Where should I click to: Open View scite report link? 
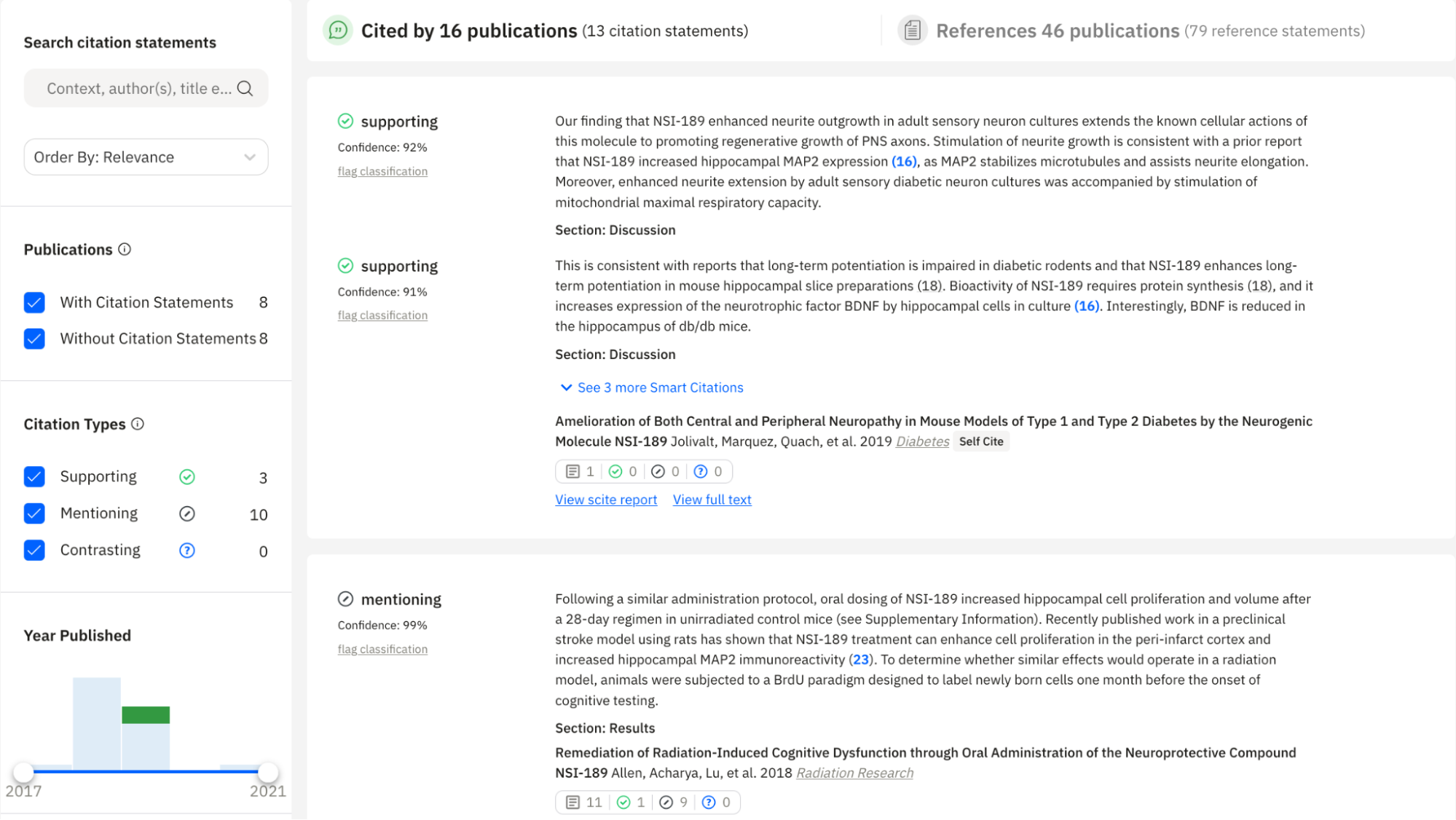coord(605,500)
